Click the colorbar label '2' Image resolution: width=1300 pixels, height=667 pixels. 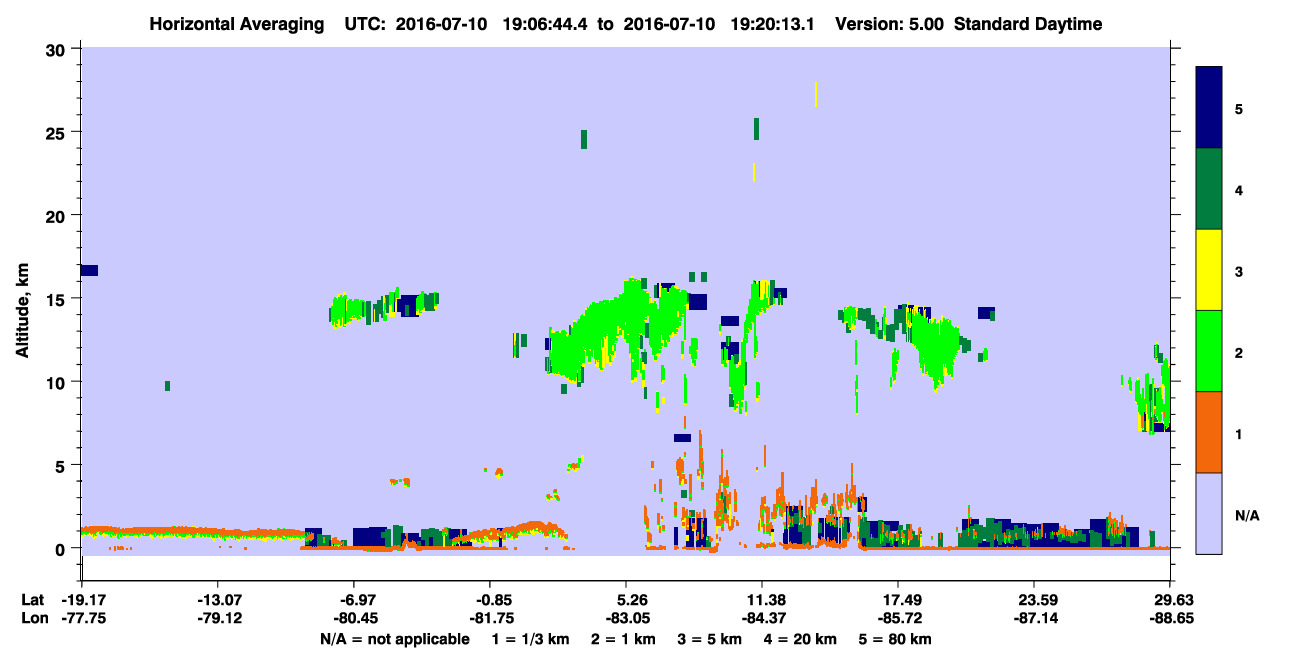tap(1239, 352)
